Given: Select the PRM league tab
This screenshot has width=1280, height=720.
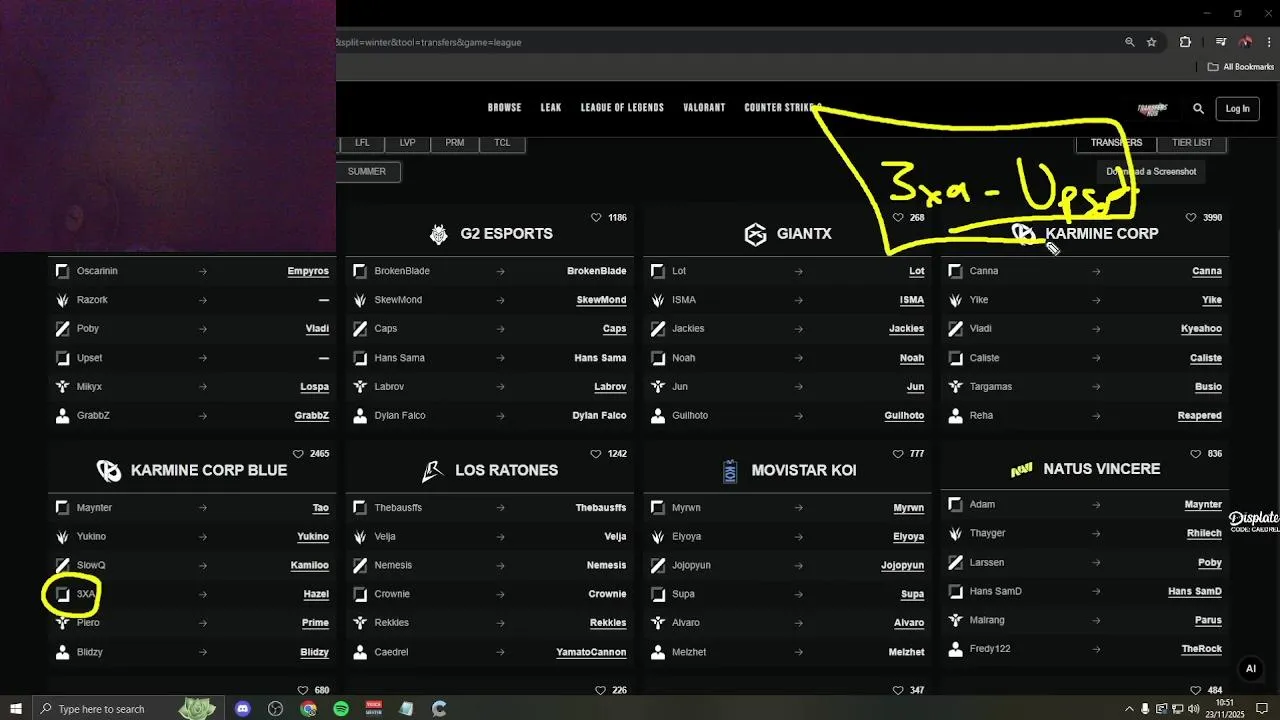Looking at the screenshot, I should [455, 143].
